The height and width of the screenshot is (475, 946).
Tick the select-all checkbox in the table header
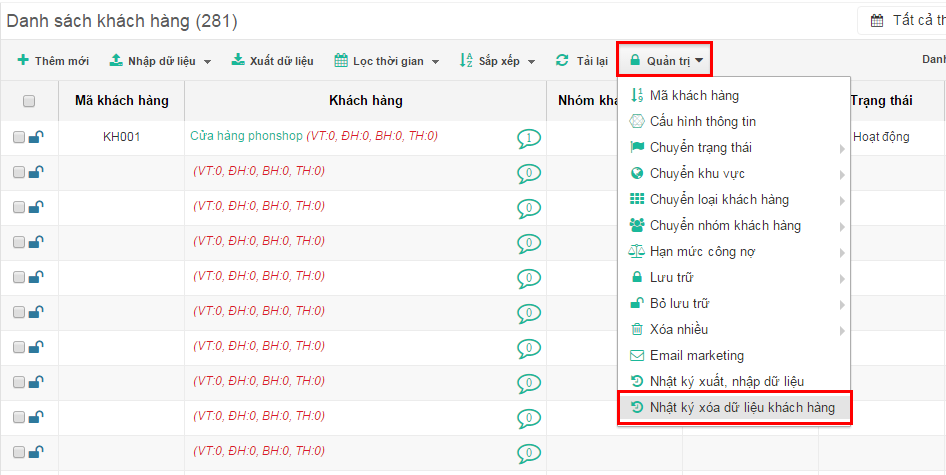pos(29,101)
